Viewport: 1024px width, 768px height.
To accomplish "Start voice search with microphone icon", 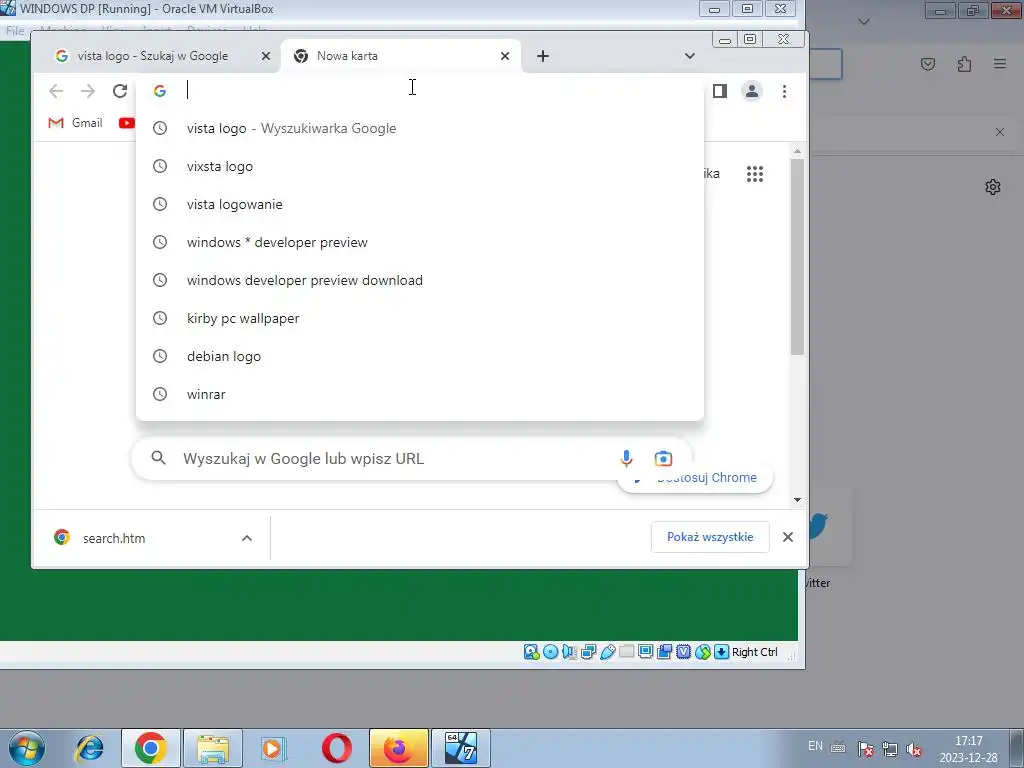I will (x=626, y=458).
